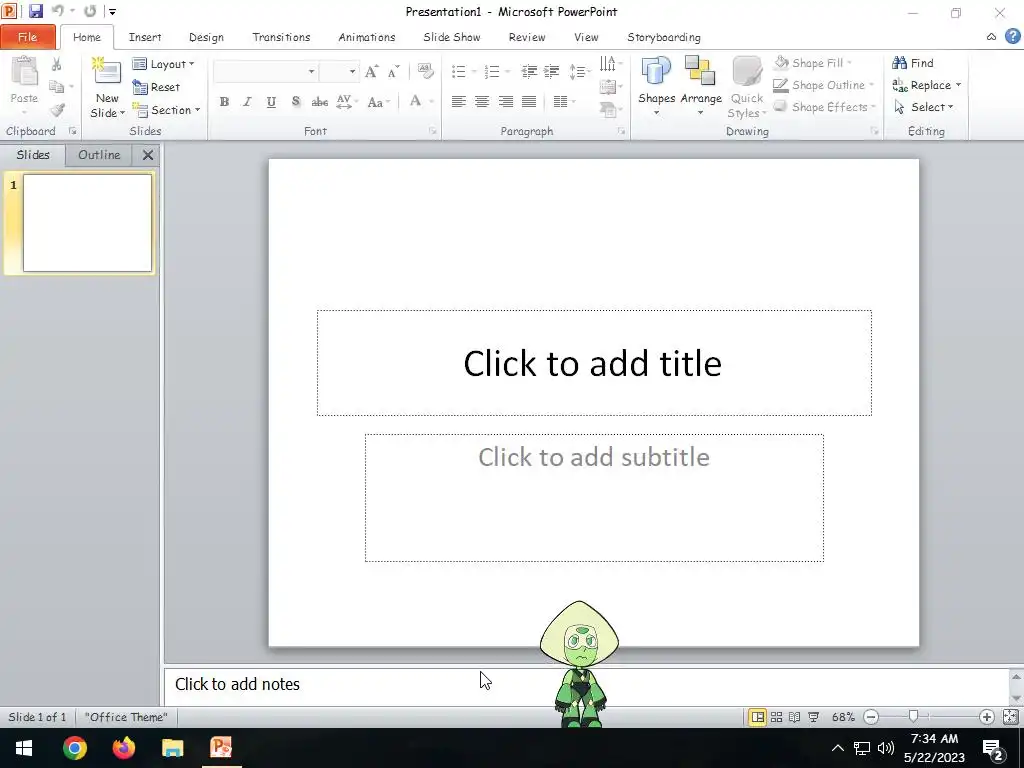Switch to the Animations tab

pos(367,37)
